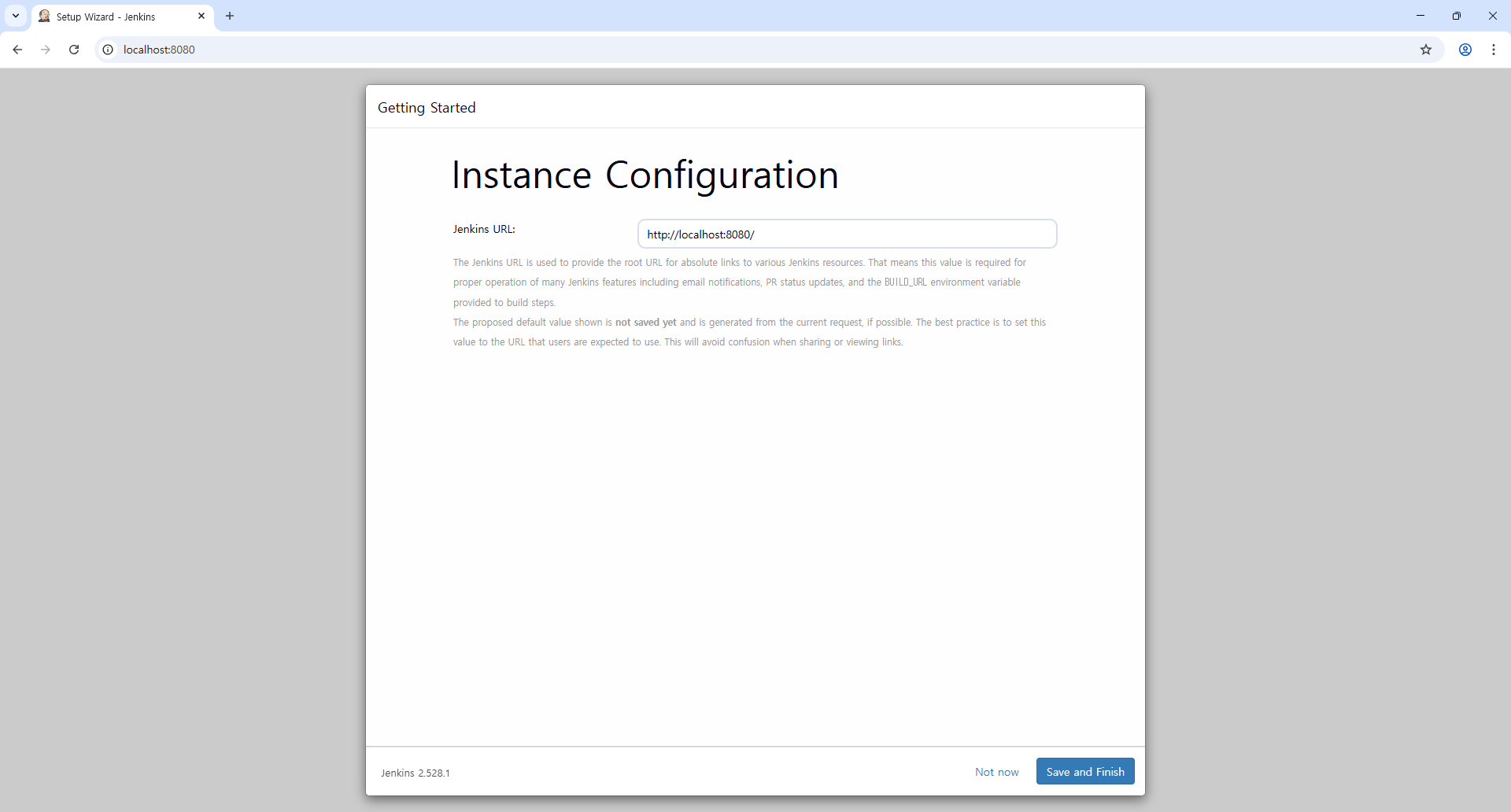Viewport: 1511px width, 812px height.
Task: Click the Jenkins favicon on the tab
Action: pyautogui.click(x=45, y=16)
